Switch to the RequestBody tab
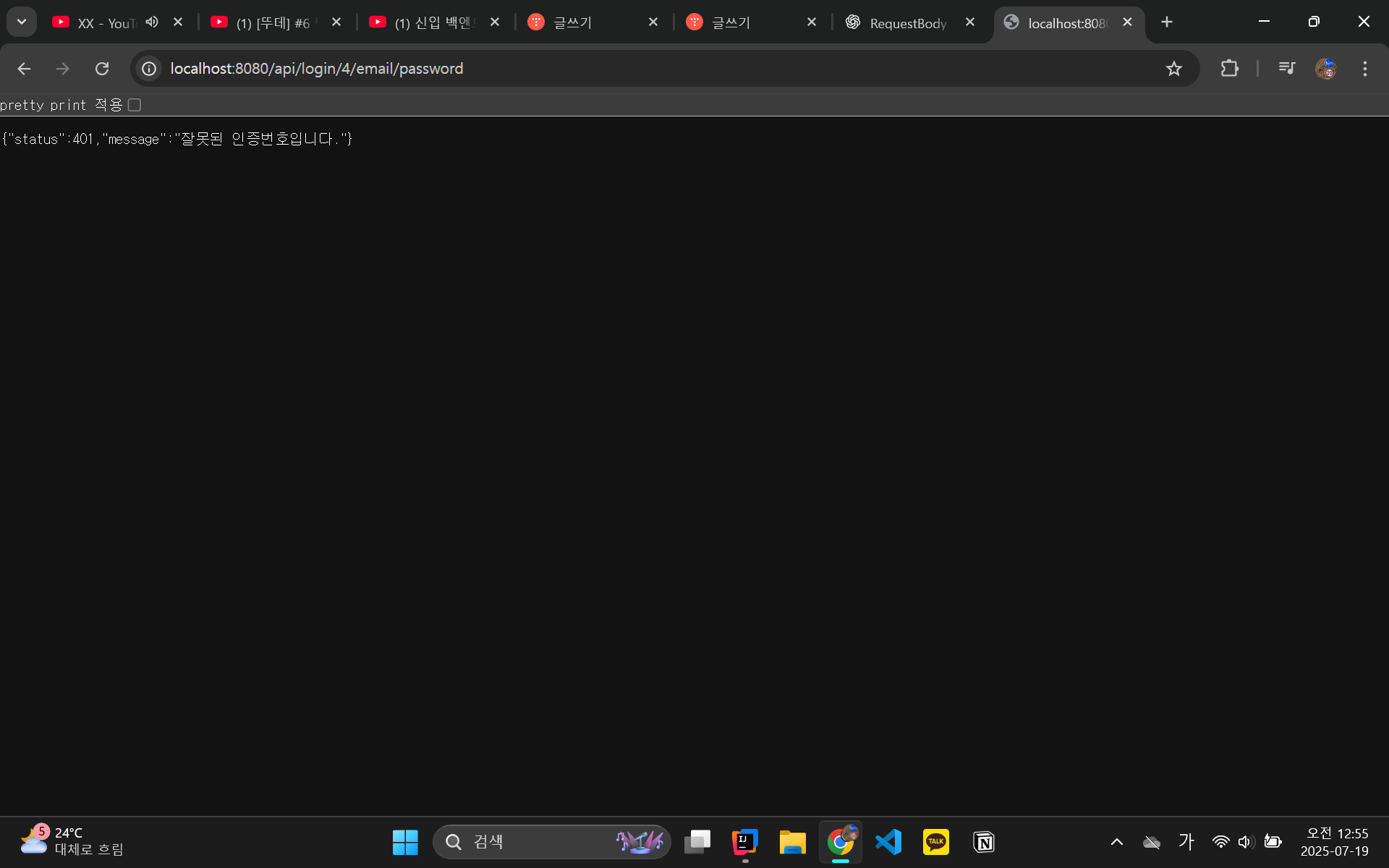This screenshot has height=868, width=1389. point(907,23)
